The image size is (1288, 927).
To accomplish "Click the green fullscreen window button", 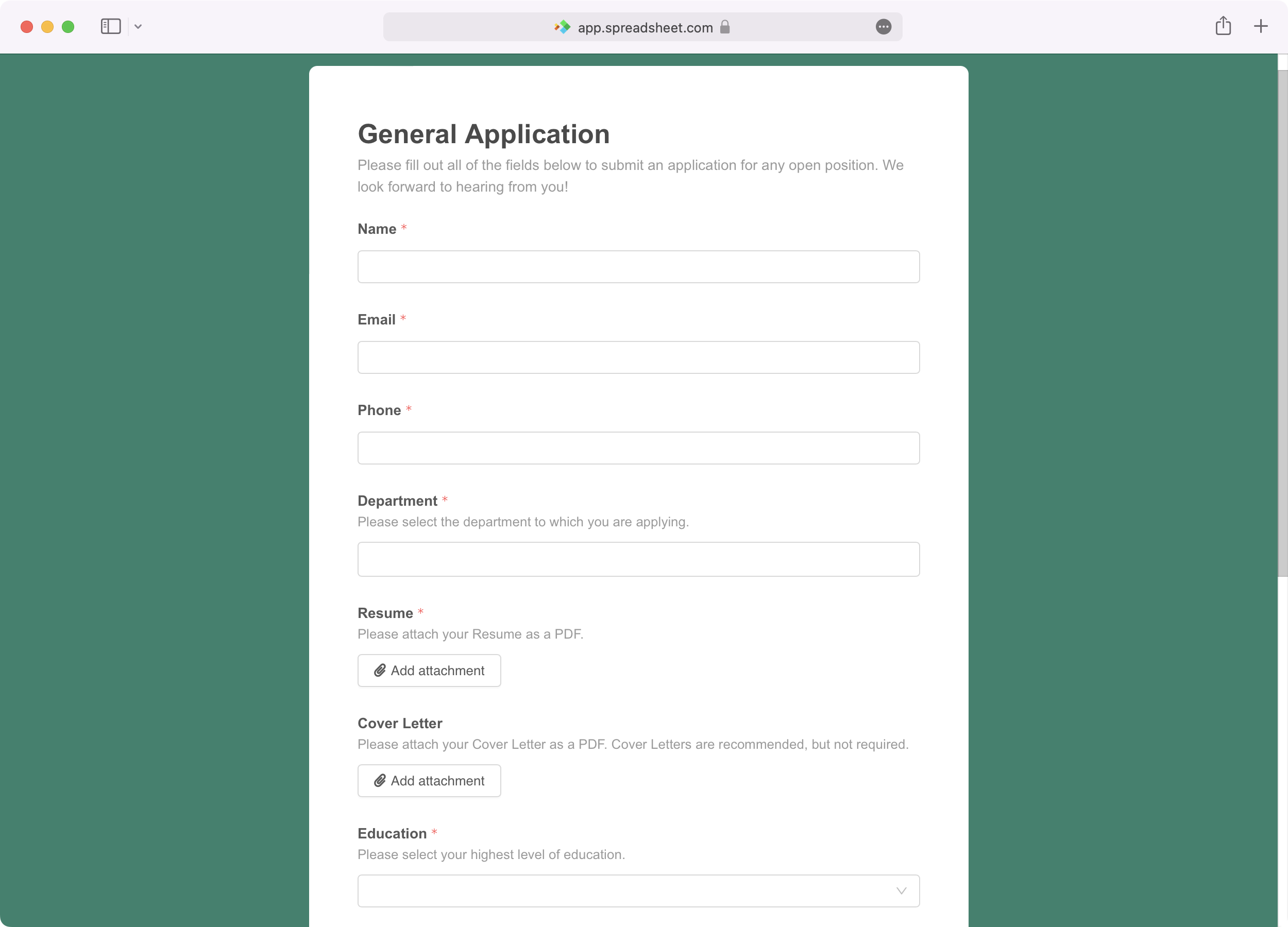I will click(68, 27).
